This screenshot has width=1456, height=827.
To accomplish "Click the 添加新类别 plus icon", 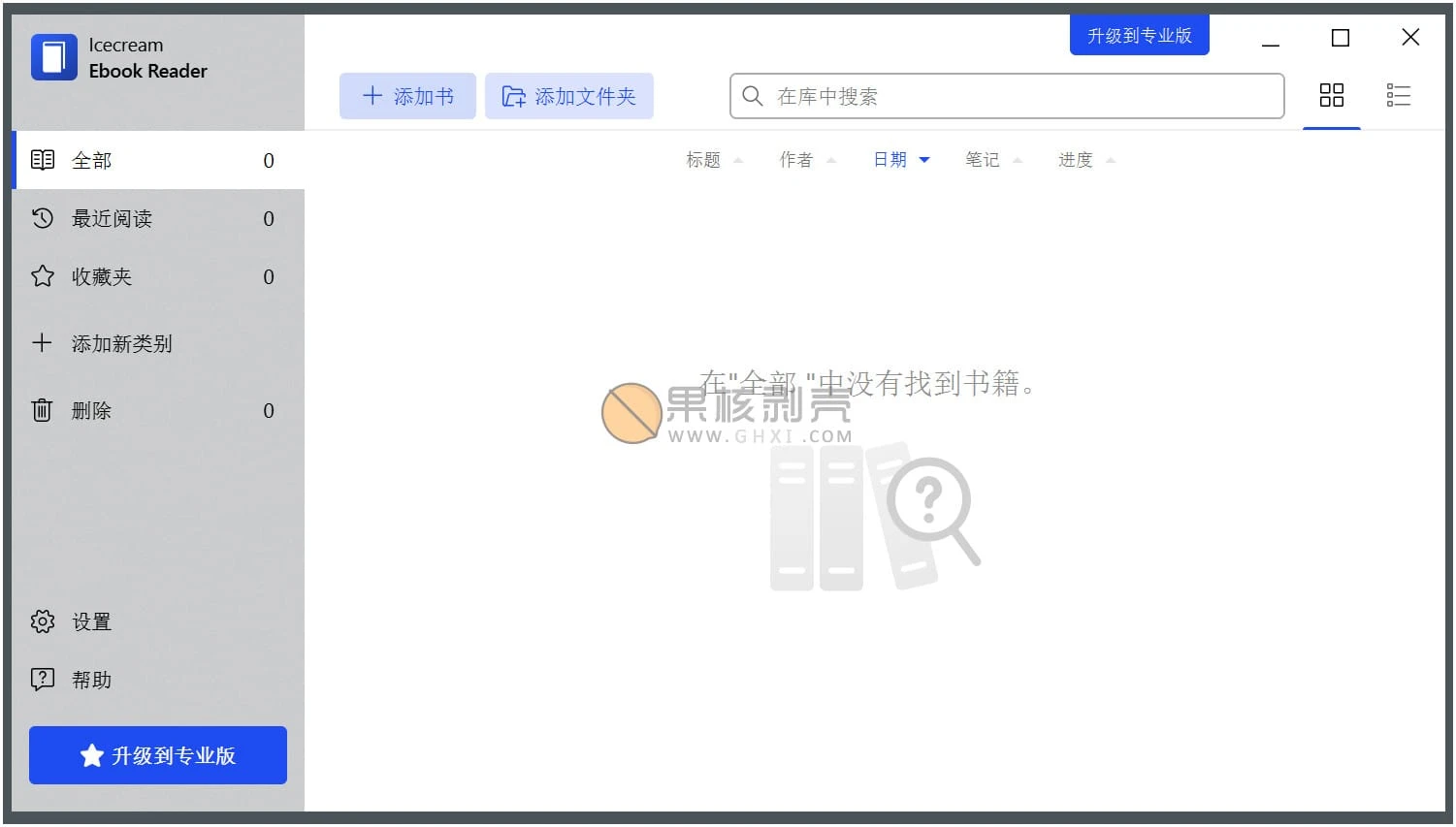I will click(x=42, y=343).
